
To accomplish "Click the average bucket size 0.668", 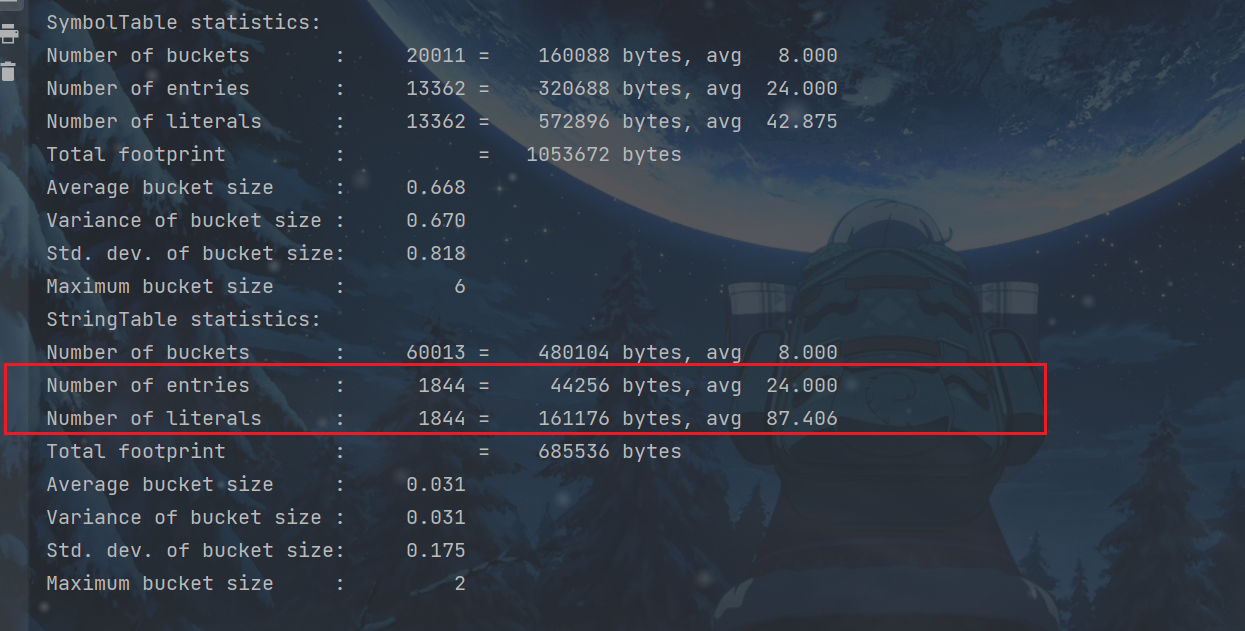I will click(x=435, y=187).
